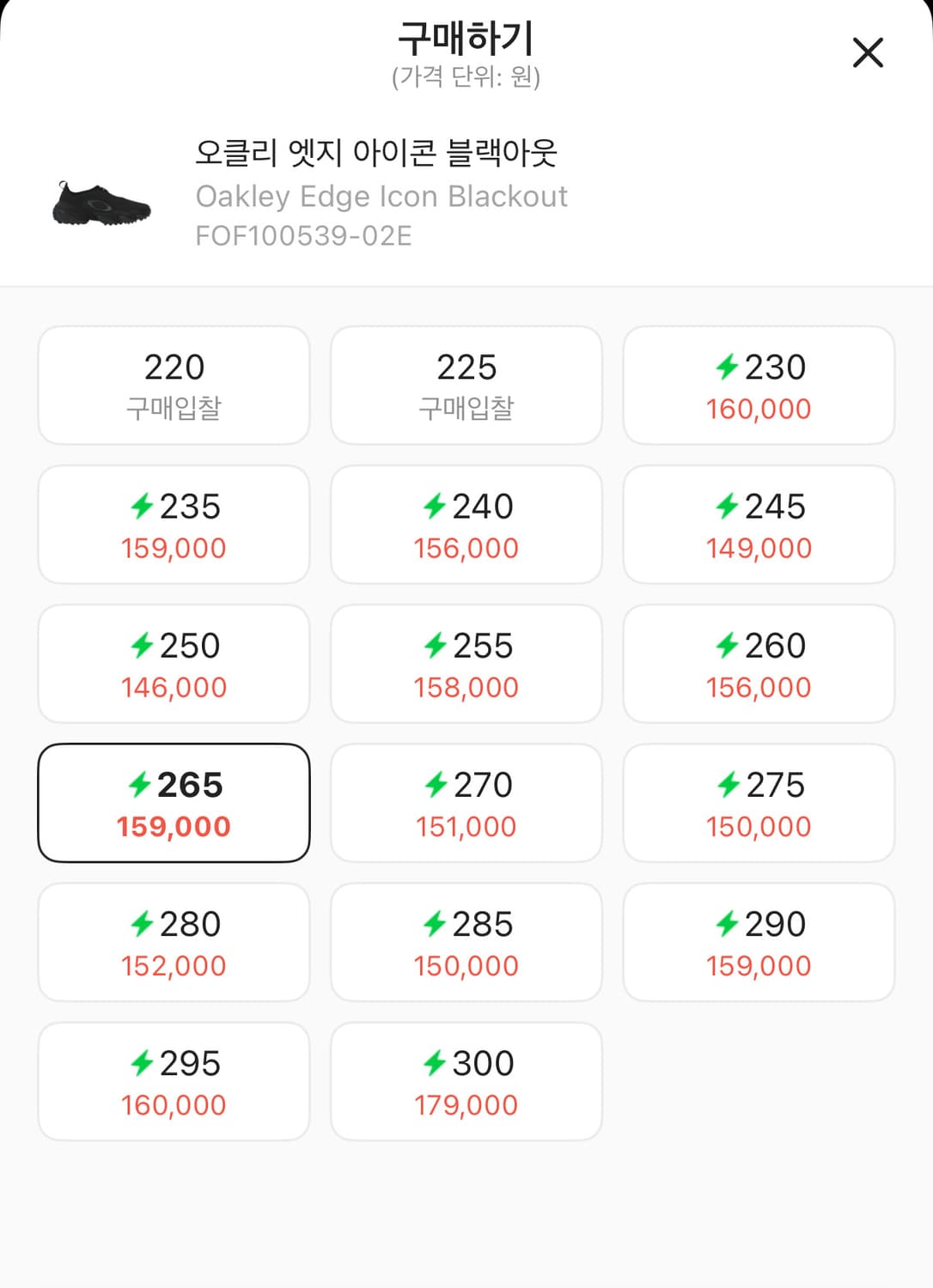This screenshot has height=1288, width=933.
Task: Pick size 285 for 150,000 won
Action: click(x=466, y=942)
